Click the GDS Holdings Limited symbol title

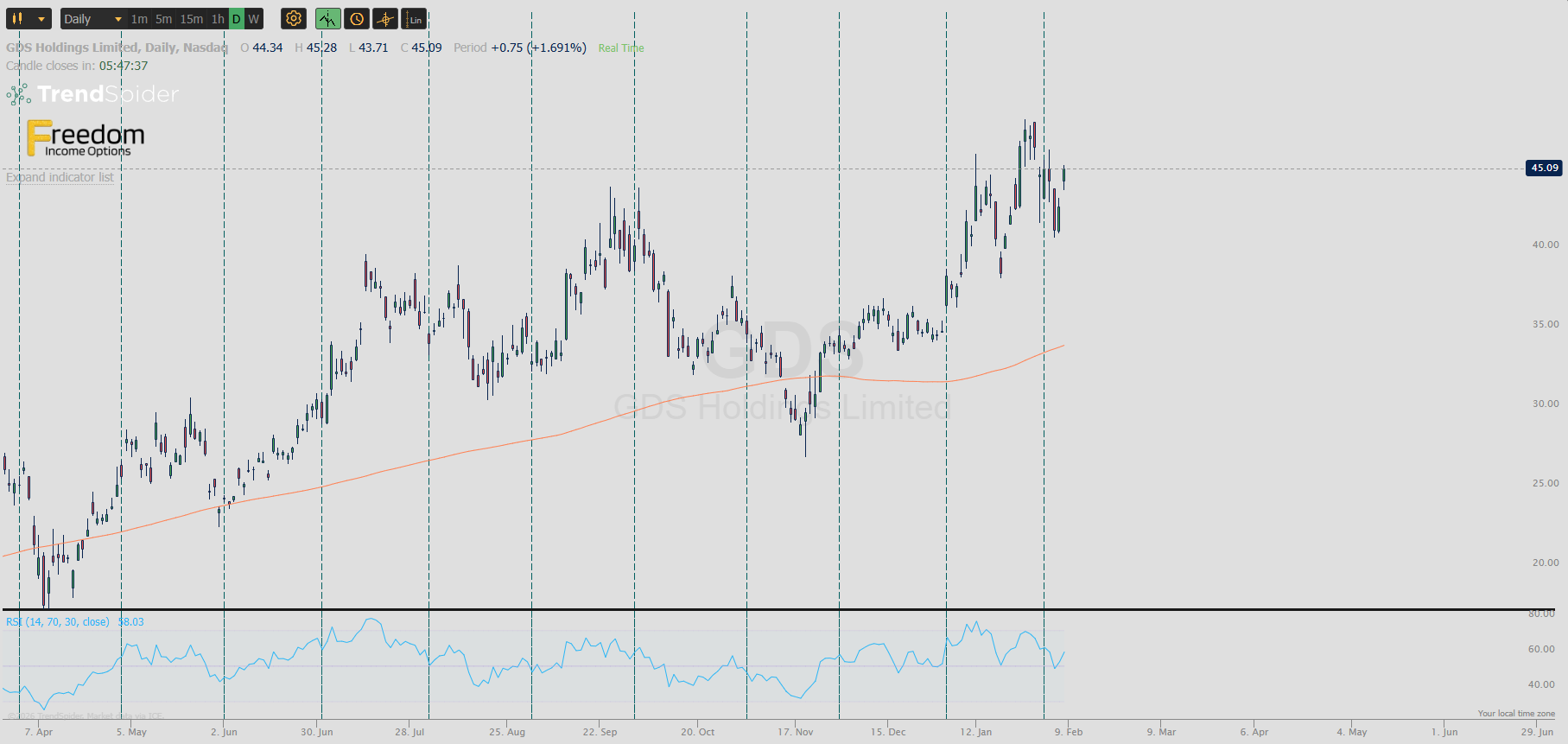tap(117, 48)
